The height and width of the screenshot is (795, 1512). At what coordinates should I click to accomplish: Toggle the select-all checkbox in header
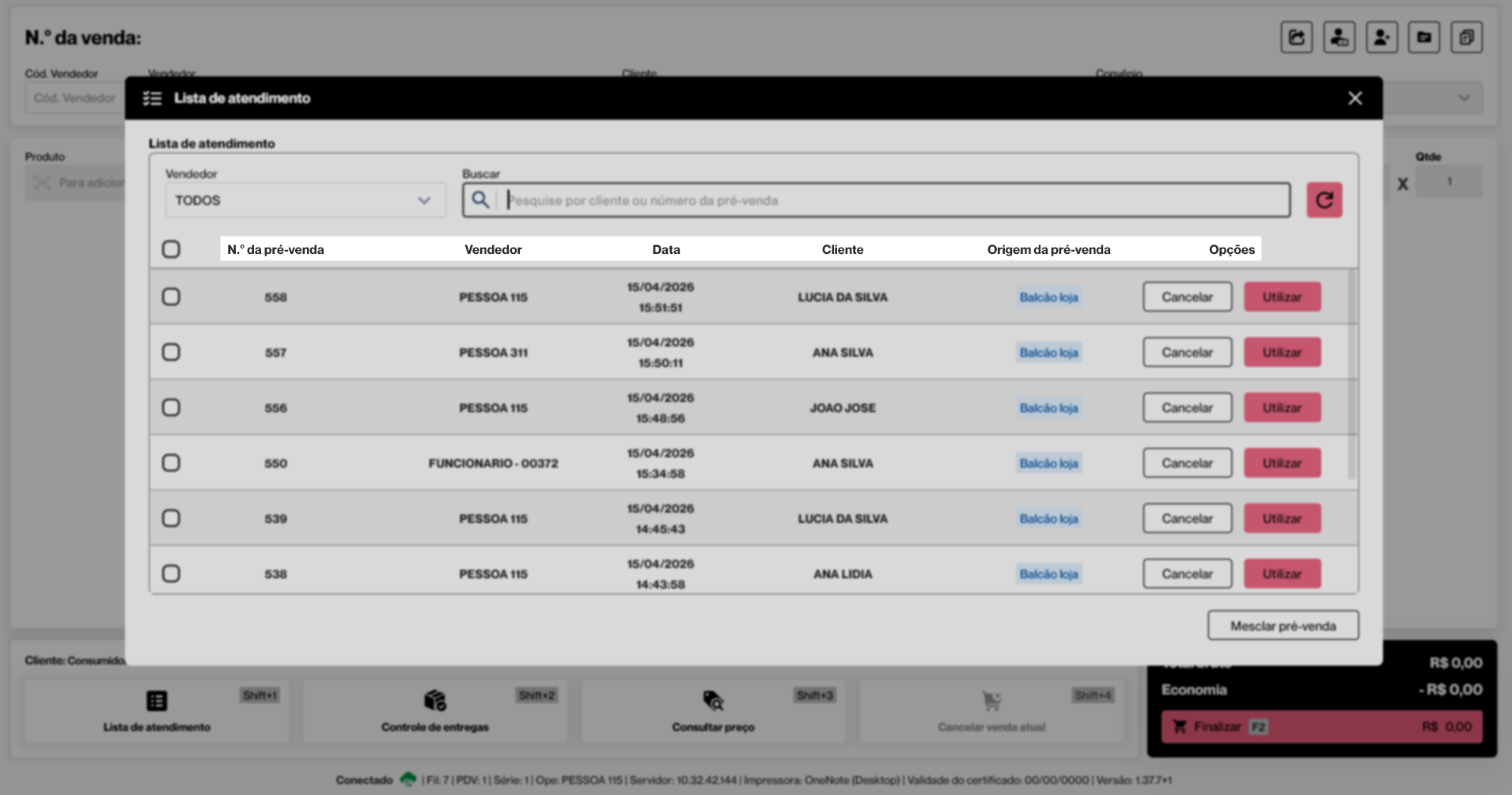(x=171, y=249)
